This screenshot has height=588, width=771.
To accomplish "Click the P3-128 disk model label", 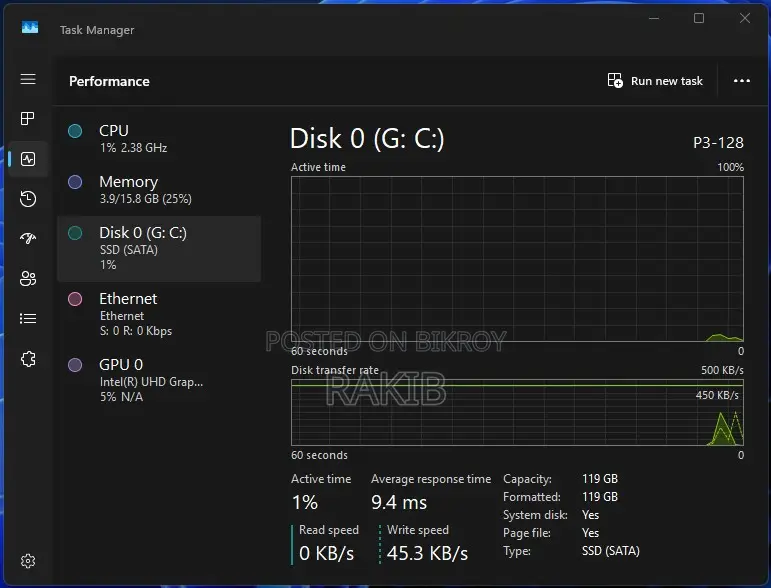I will 718,143.
